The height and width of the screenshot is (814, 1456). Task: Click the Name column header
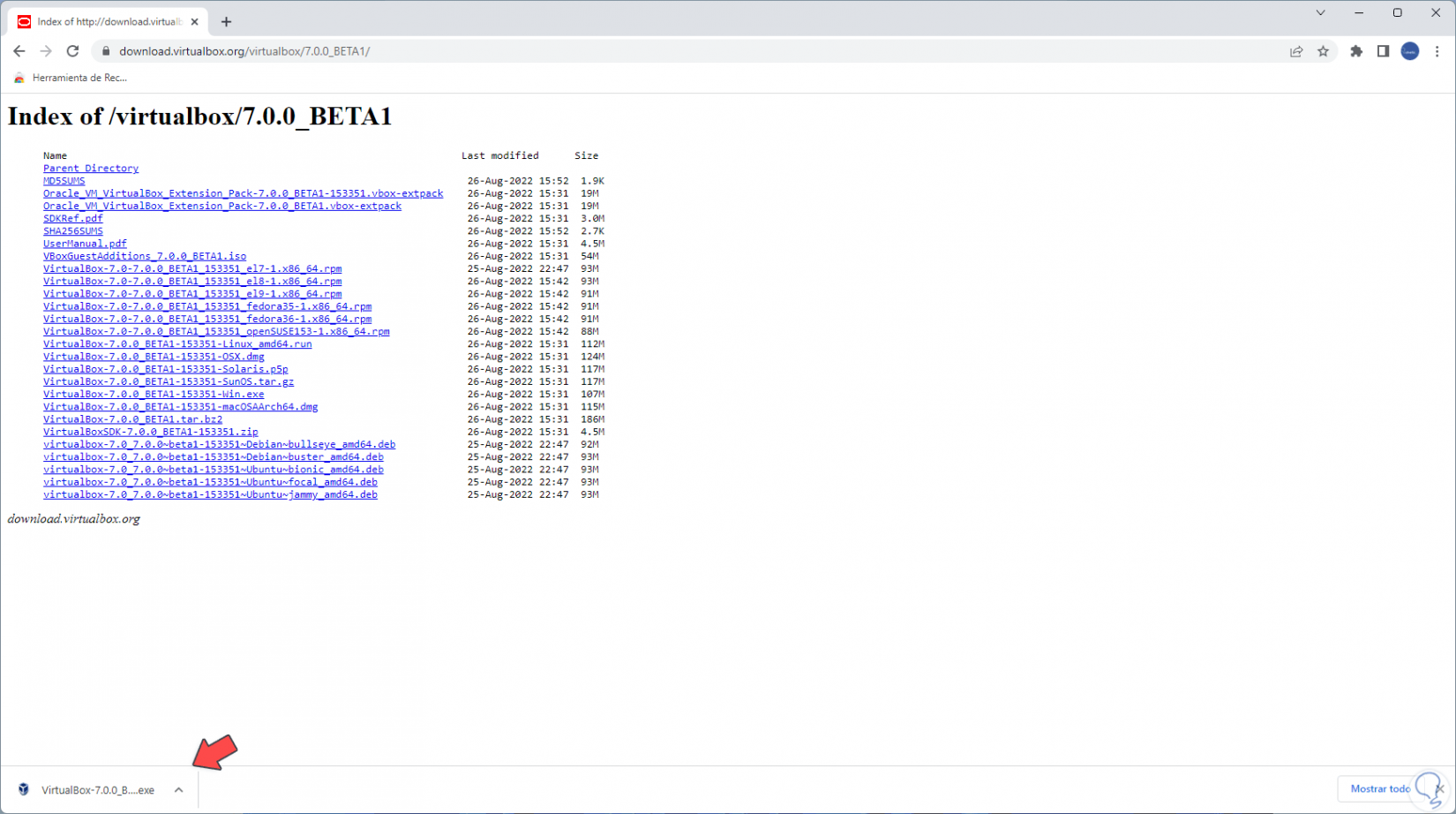click(55, 155)
